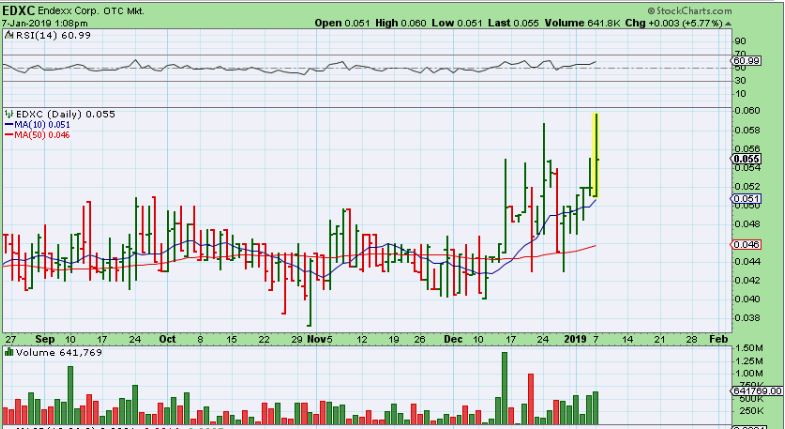The height and width of the screenshot is (429, 785).
Task: Click the 21 date label on axis
Action: pyautogui.click(x=659, y=339)
